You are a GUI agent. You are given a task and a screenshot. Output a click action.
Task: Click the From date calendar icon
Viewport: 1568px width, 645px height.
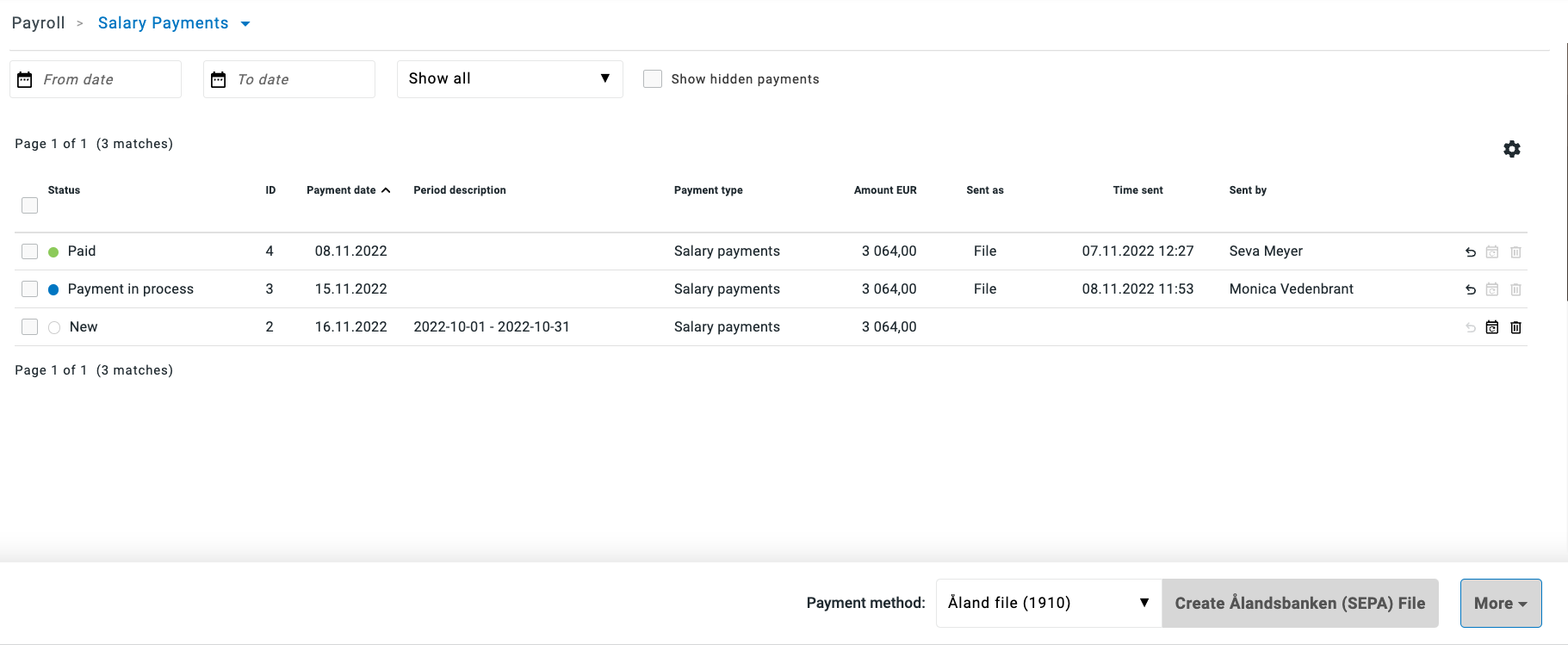[x=25, y=79]
